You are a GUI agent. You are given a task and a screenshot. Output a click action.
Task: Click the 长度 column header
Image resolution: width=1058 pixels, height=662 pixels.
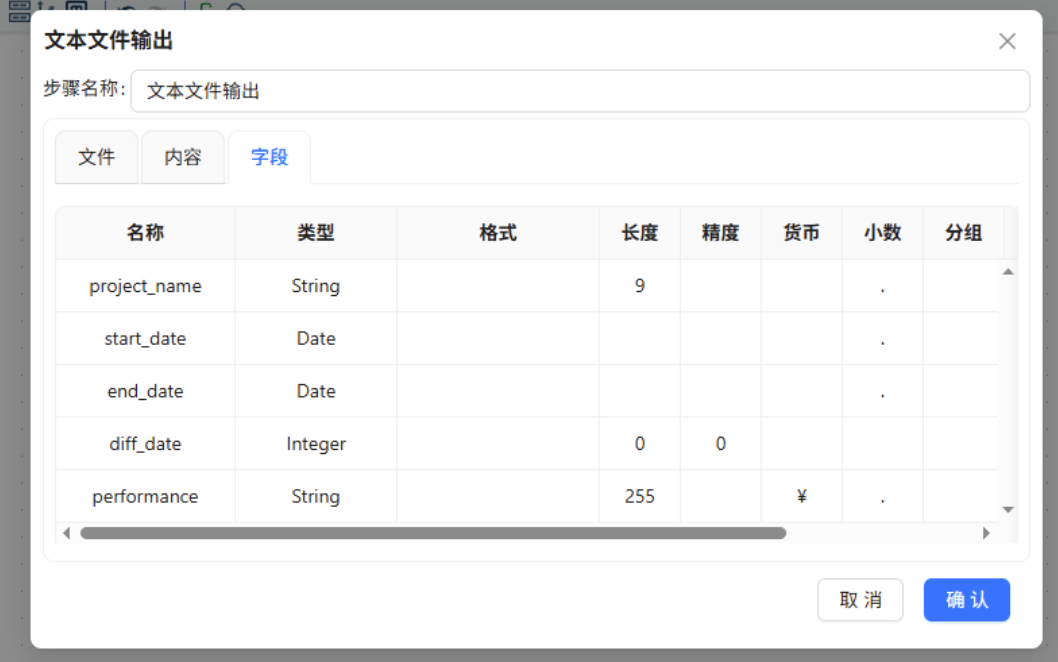(640, 233)
